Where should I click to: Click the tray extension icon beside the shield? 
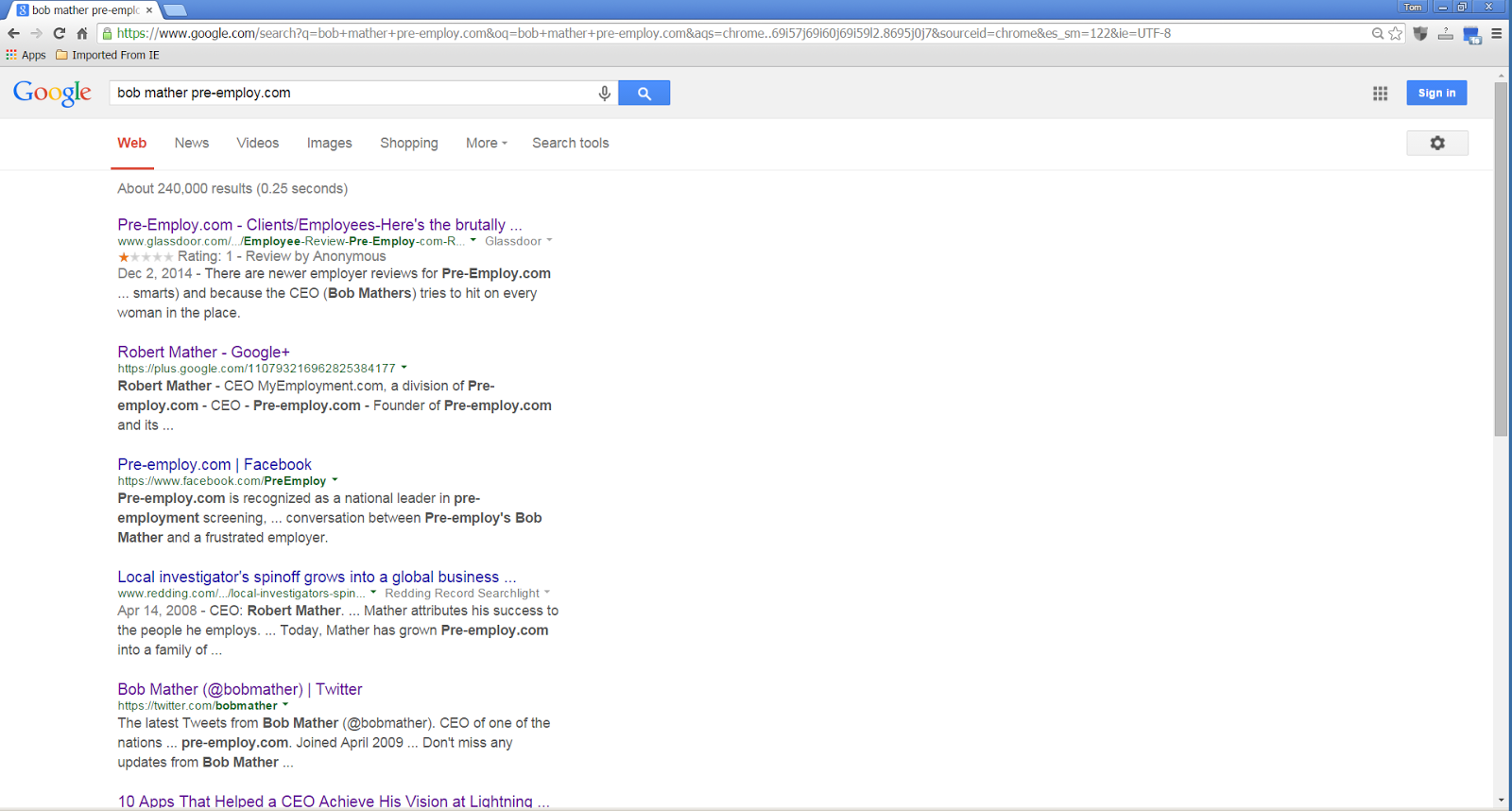click(1445, 33)
